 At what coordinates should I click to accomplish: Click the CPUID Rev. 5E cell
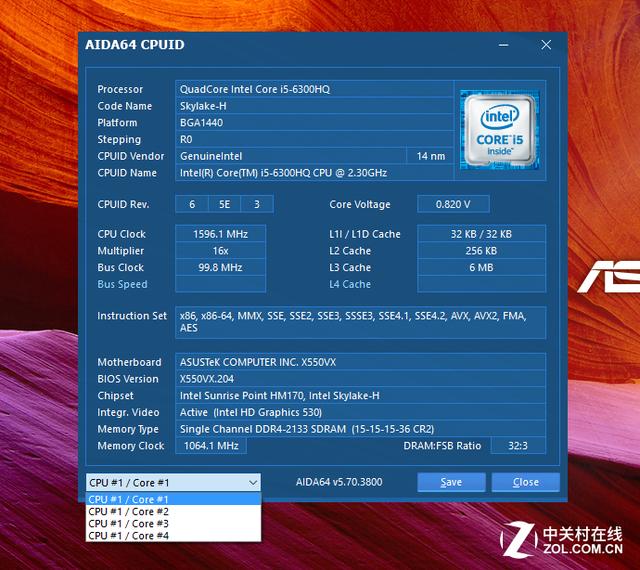(224, 204)
